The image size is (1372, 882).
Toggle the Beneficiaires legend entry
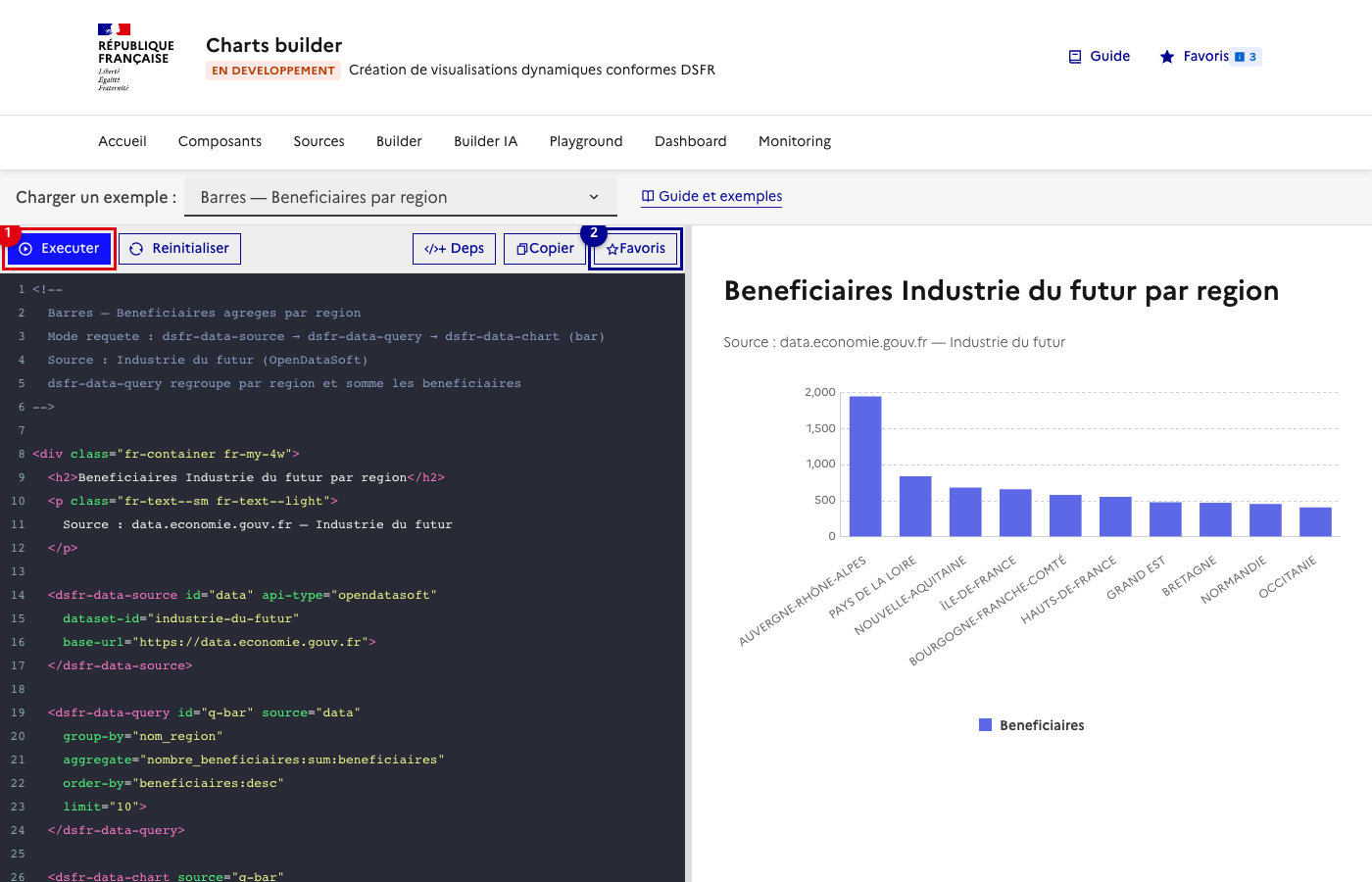point(1031,724)
